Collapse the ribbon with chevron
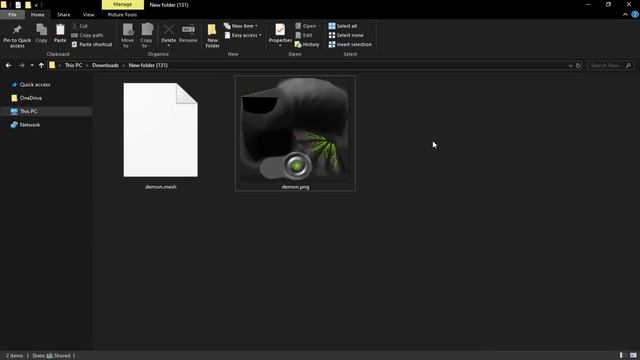Screen dimensions: 640x360 click(625, 15)
